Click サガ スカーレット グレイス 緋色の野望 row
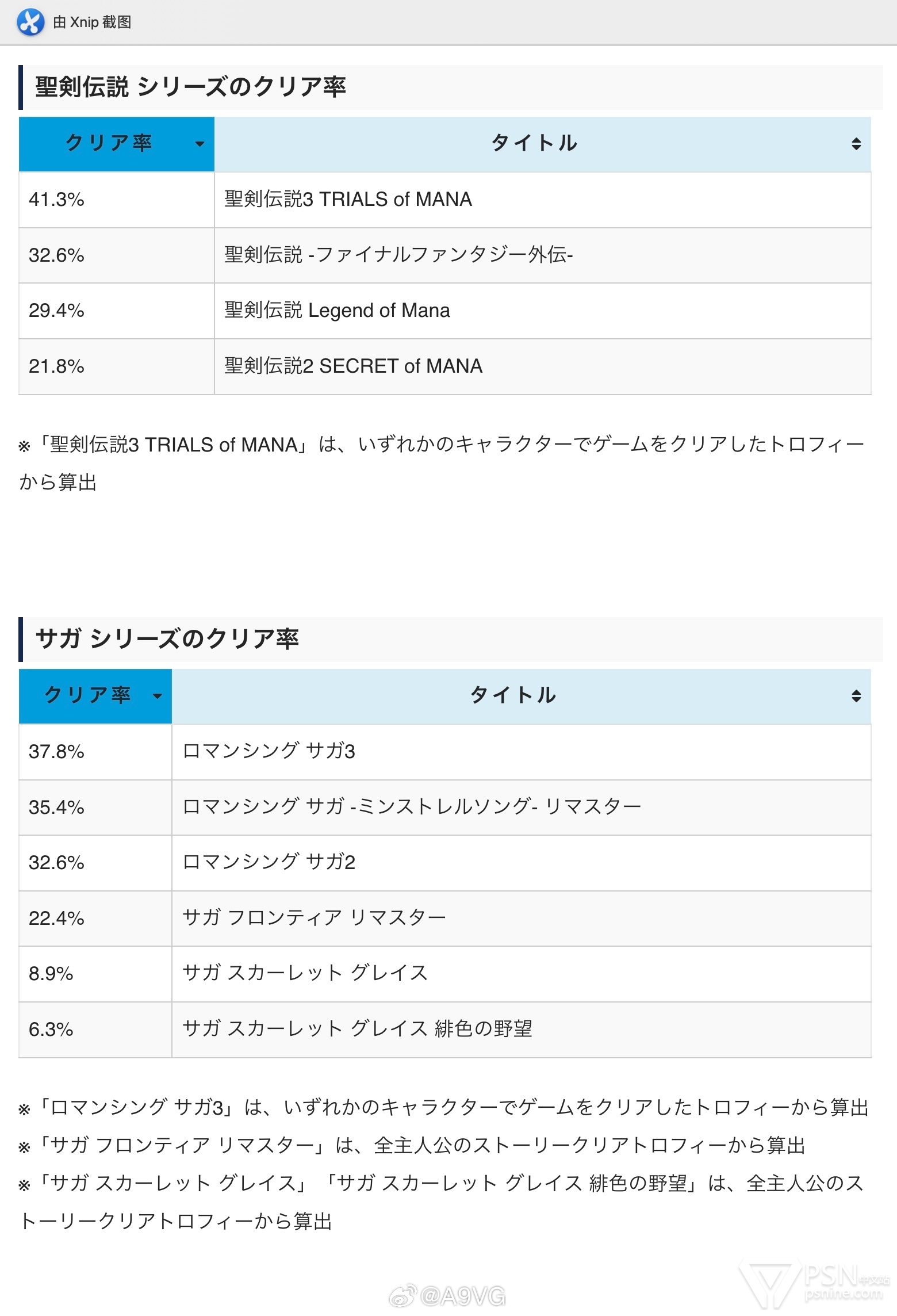The height and width of the screenshot is (1316, 897). pyautogui.click(x=444, y=1029)
